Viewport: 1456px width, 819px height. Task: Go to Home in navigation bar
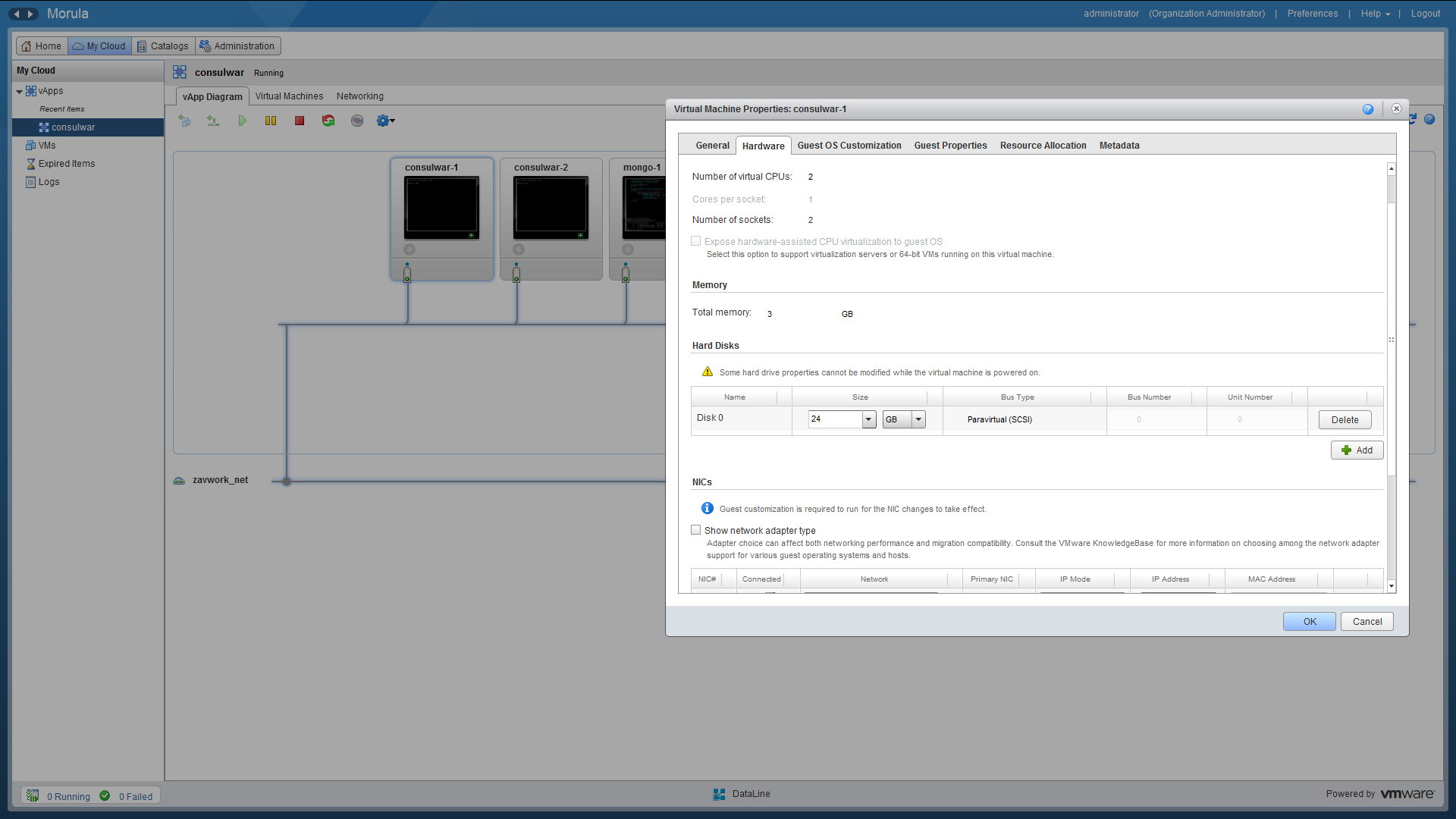tap(42, 46)
